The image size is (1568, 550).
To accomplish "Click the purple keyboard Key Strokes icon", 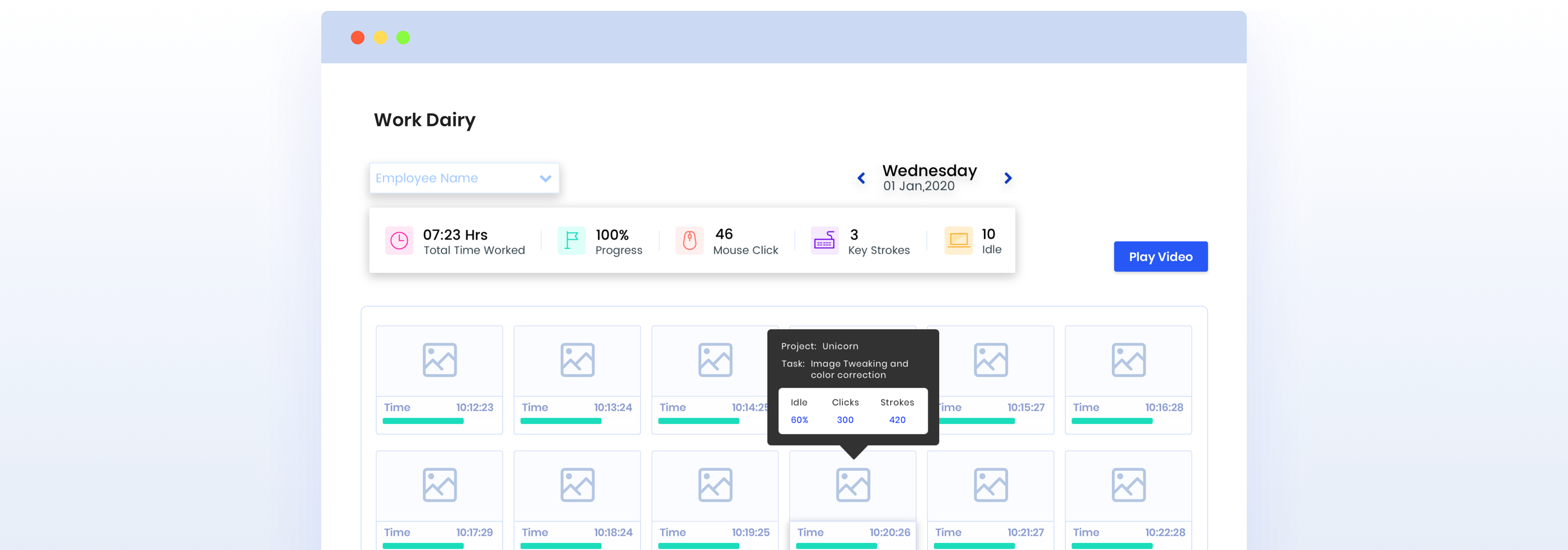I will [x=824, y=241].
